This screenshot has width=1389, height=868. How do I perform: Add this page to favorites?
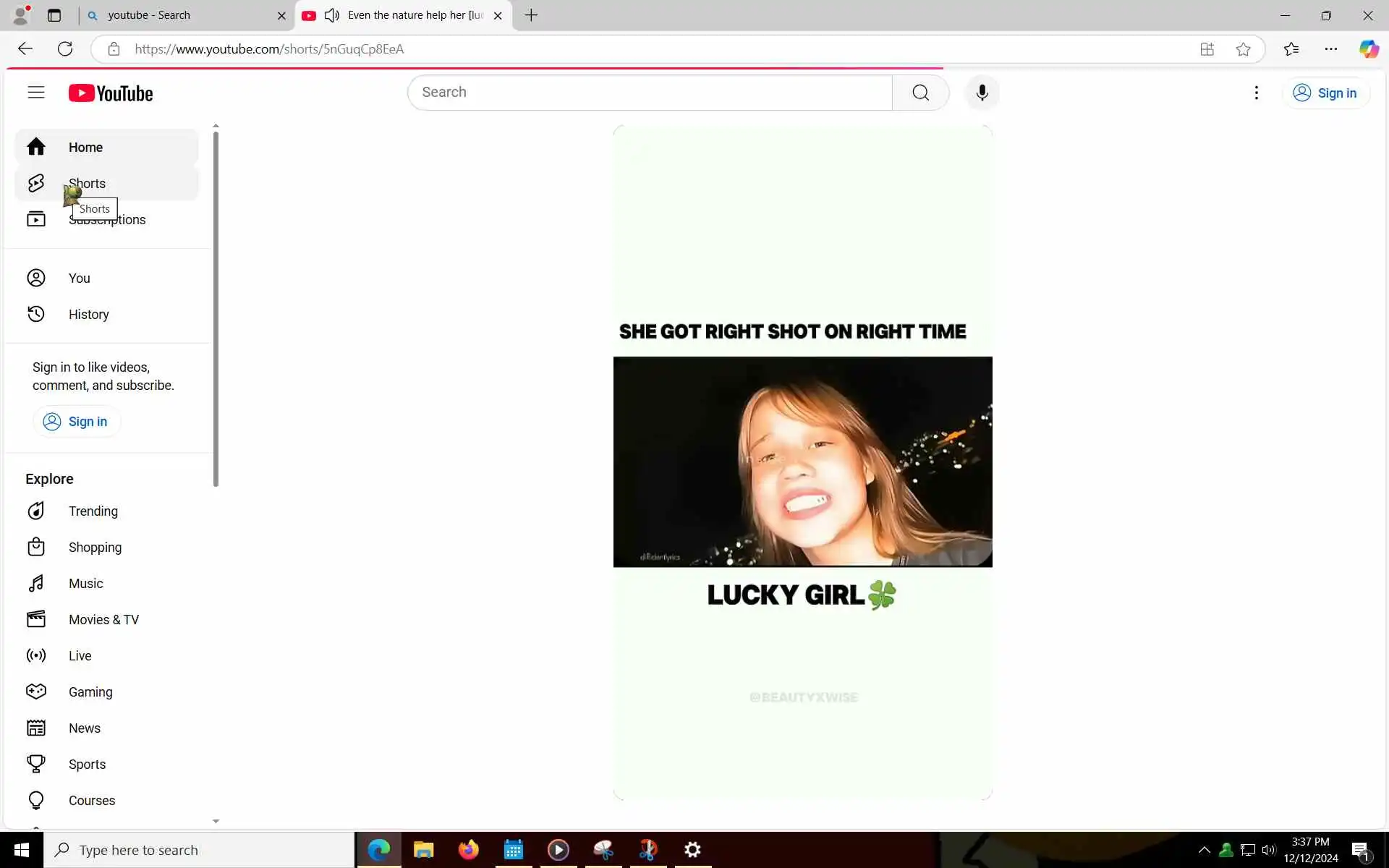click(1243, 49)
